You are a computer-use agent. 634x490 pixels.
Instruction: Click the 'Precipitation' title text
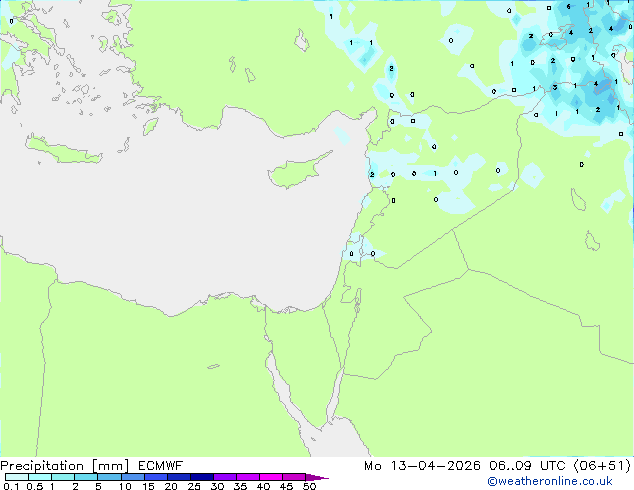point(42,466)
